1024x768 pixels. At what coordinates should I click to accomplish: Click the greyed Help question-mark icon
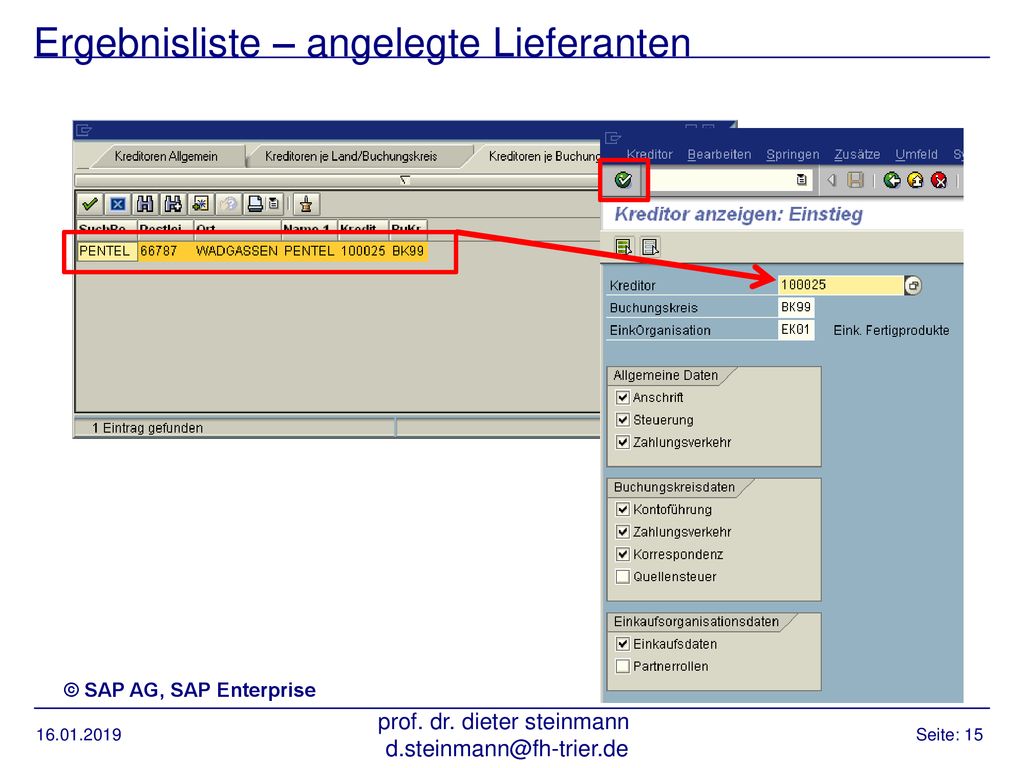coord(228,204)
